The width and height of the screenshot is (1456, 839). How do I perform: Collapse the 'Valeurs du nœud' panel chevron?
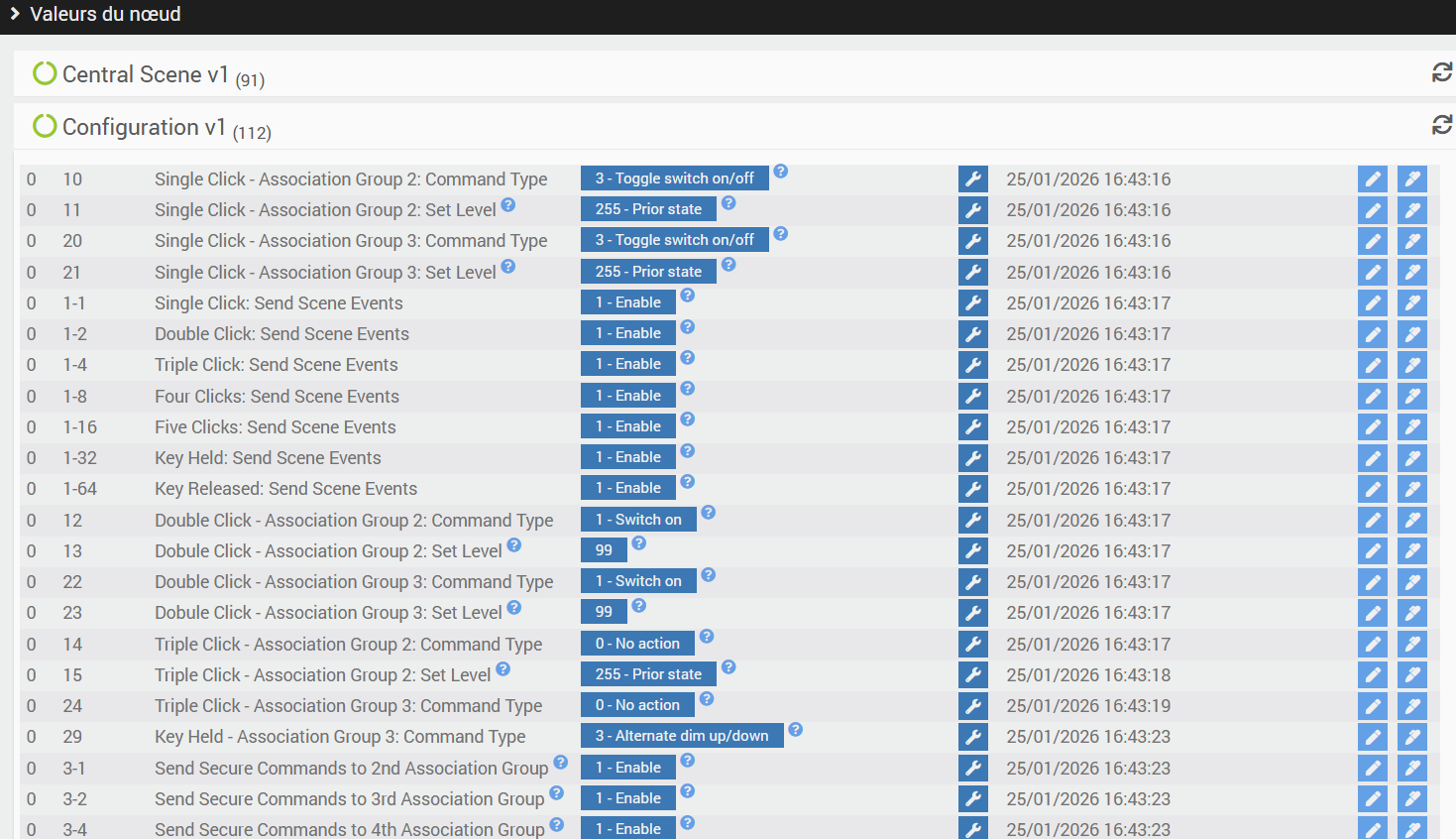15,14
